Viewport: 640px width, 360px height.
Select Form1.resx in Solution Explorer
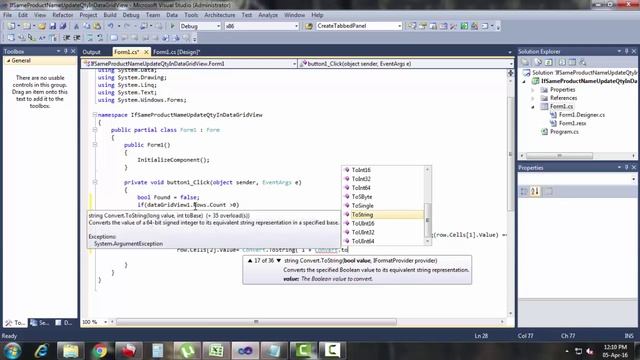click(x=572, y=123)
